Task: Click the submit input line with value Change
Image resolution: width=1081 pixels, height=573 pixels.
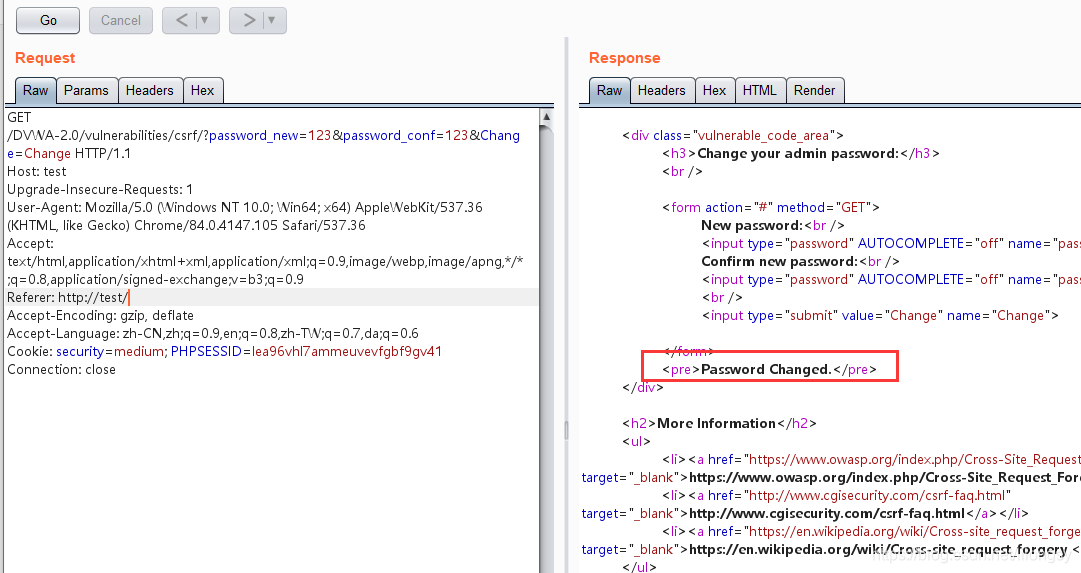Action: tap(880, 316)
